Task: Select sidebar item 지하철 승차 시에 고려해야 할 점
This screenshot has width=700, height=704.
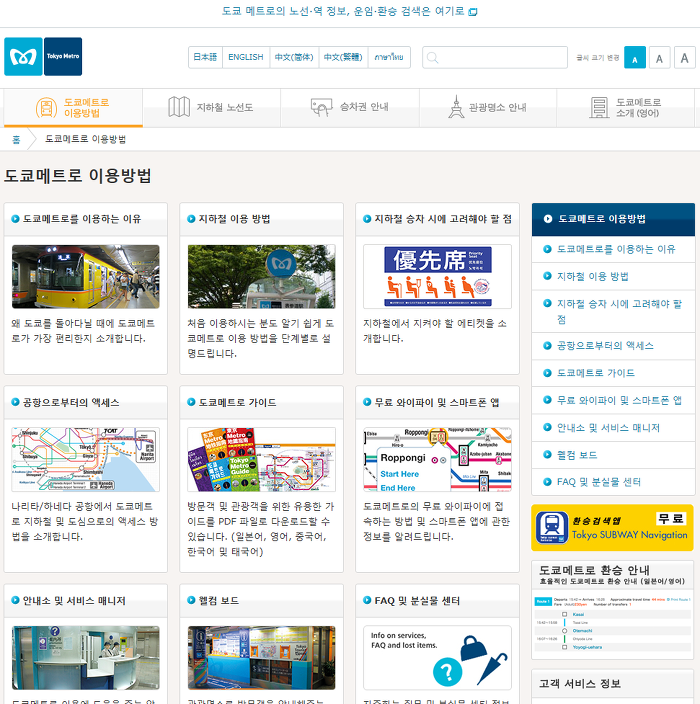Action: (x=613, y=312)
